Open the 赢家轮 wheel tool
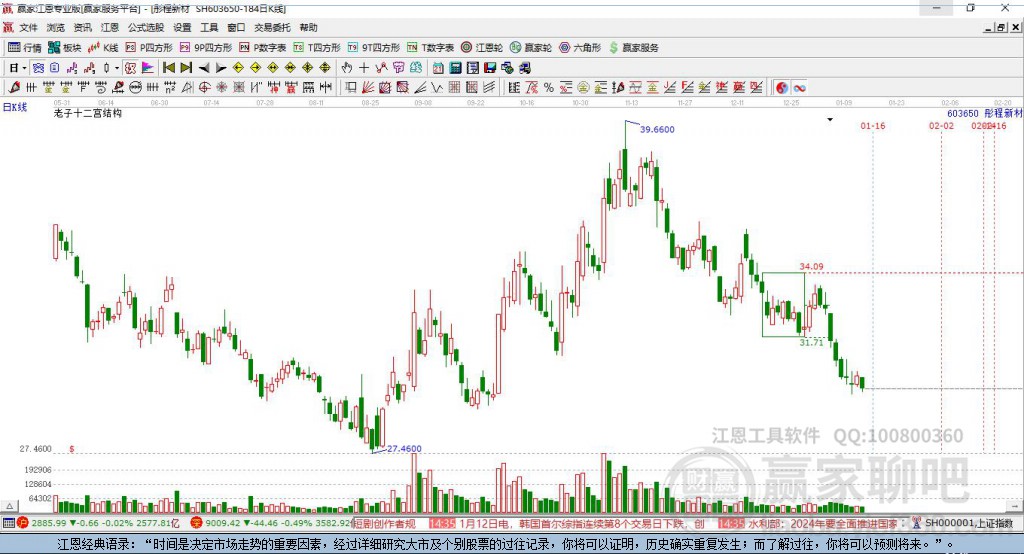The image size is (1024, 554). [x=531, y=48]
